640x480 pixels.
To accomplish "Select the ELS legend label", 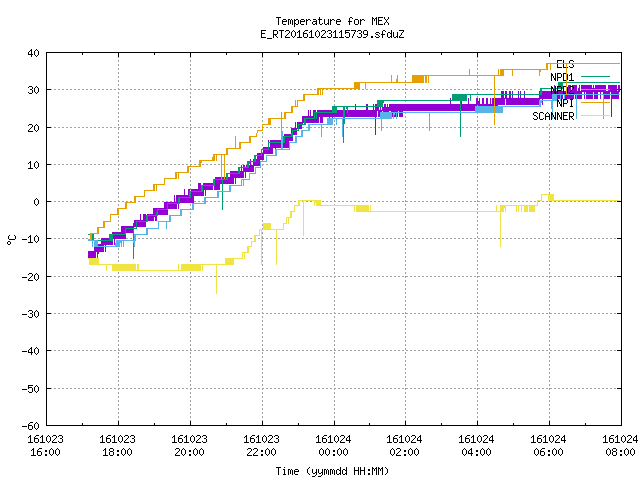I will [565, 64].
